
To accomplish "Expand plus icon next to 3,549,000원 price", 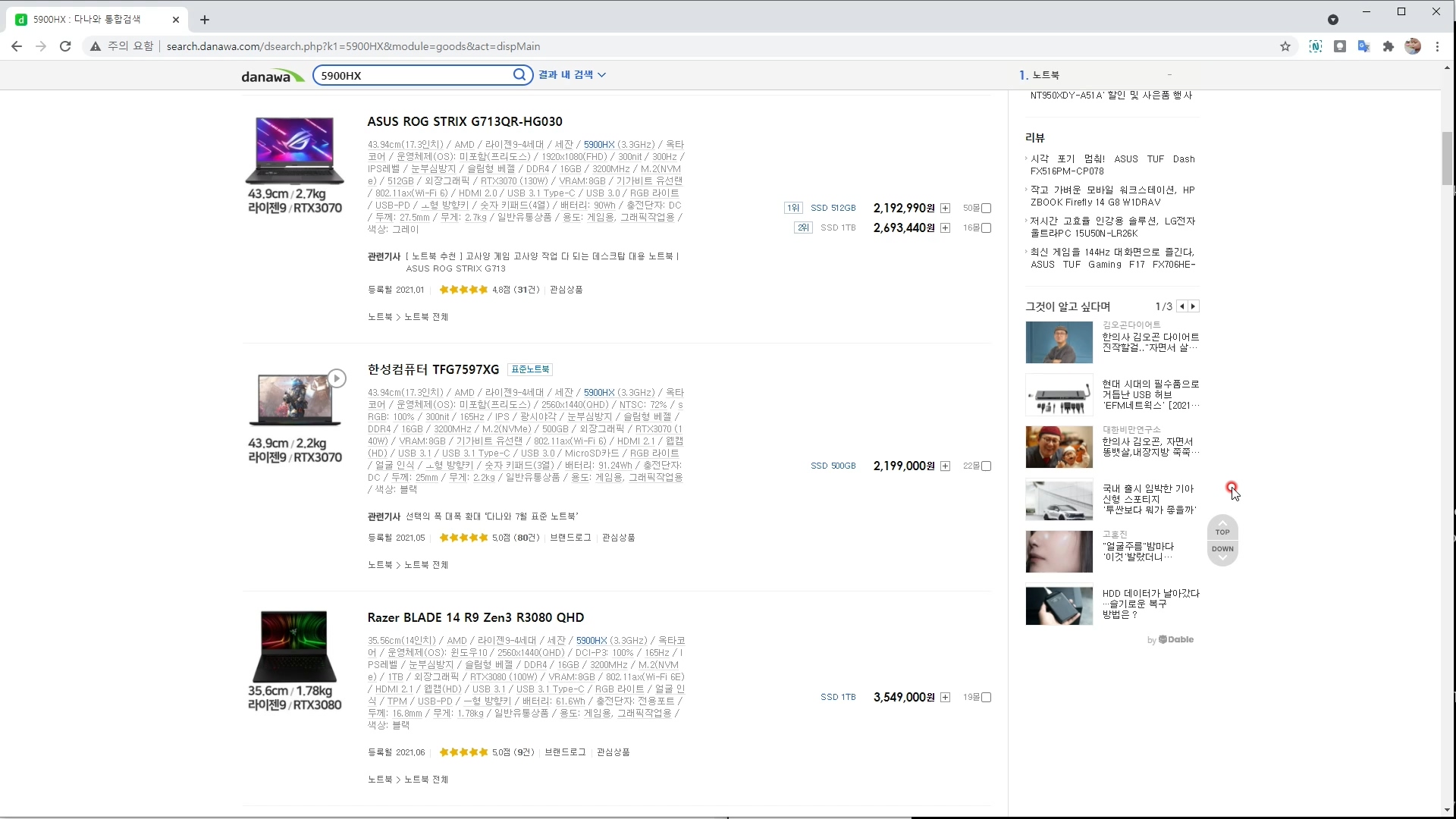I will pos(945,698).
